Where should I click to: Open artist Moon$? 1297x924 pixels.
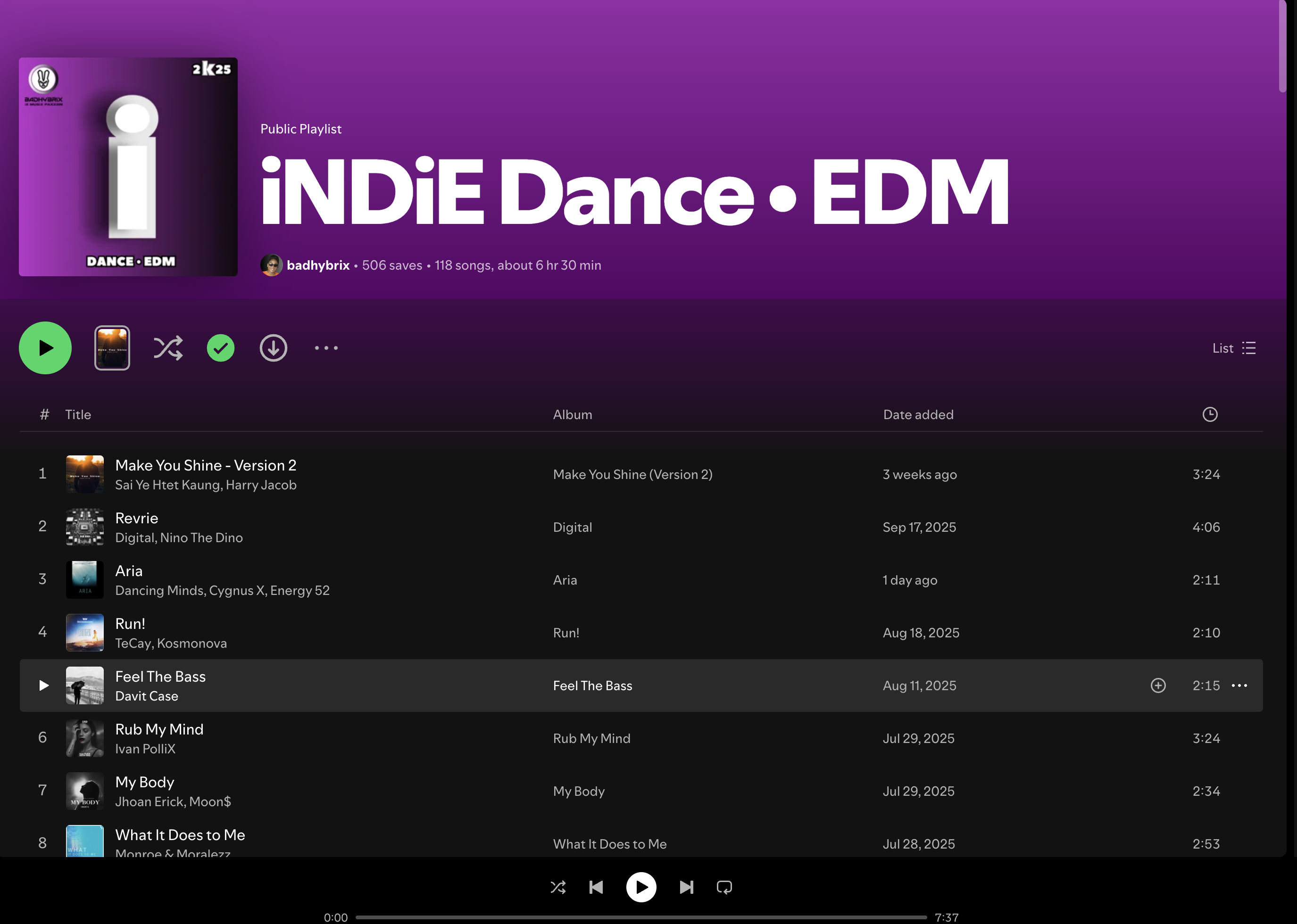210,802
